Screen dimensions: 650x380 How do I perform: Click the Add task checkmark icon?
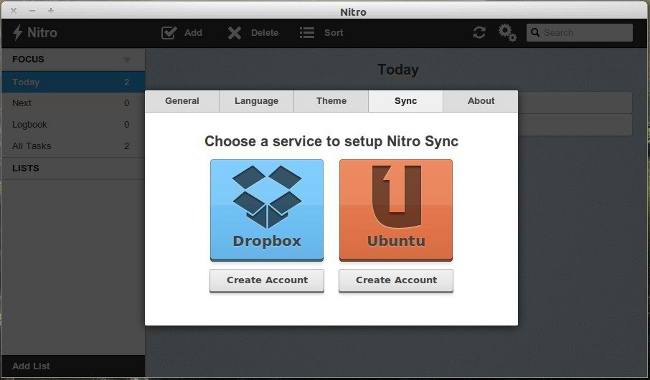coord(169,33)
